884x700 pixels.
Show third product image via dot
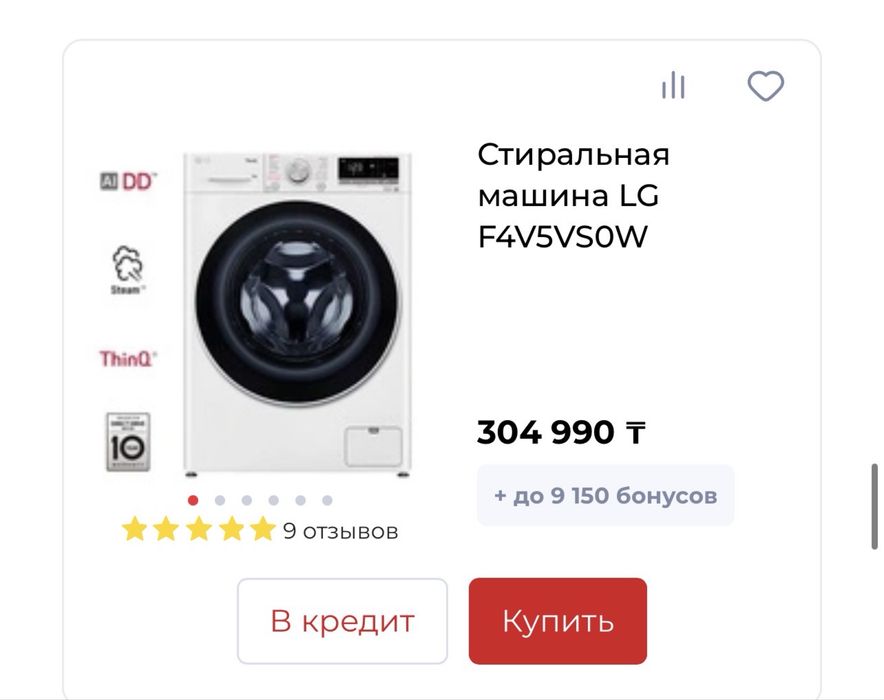pyautogui.click(x=246, y=500)
